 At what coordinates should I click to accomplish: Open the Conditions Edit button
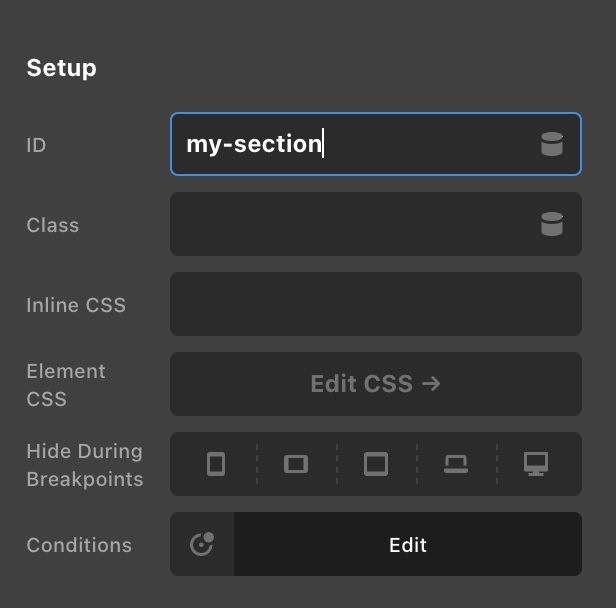click(x=408, y=544)
